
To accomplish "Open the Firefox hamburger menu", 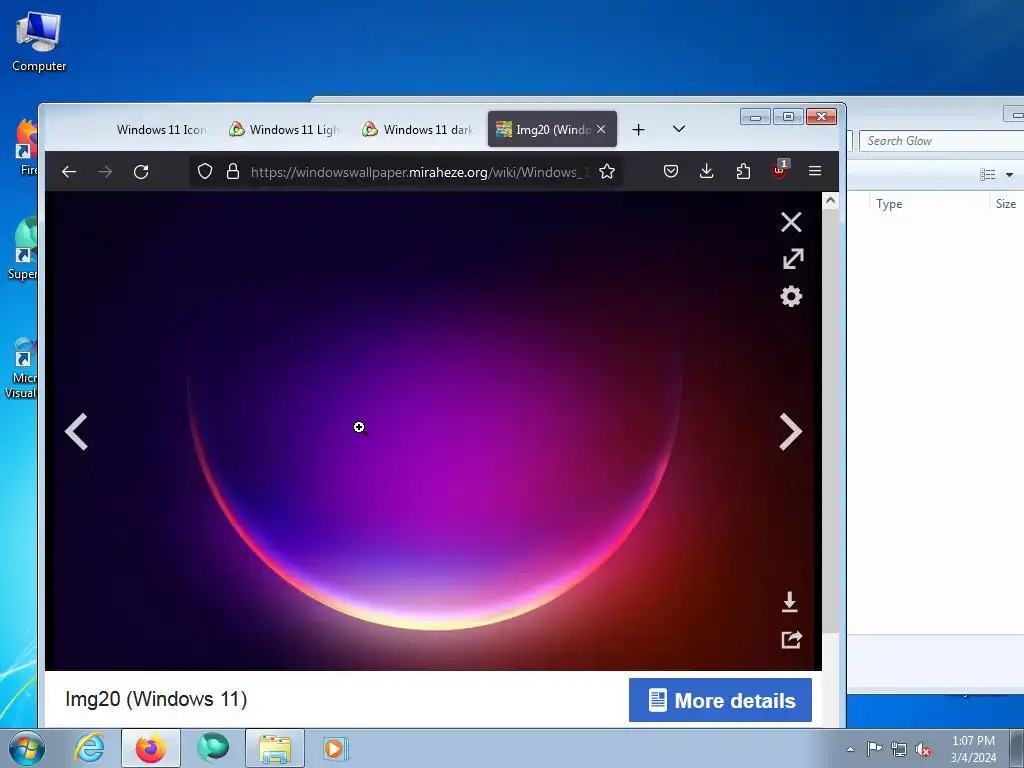I will tap(815, 171).
